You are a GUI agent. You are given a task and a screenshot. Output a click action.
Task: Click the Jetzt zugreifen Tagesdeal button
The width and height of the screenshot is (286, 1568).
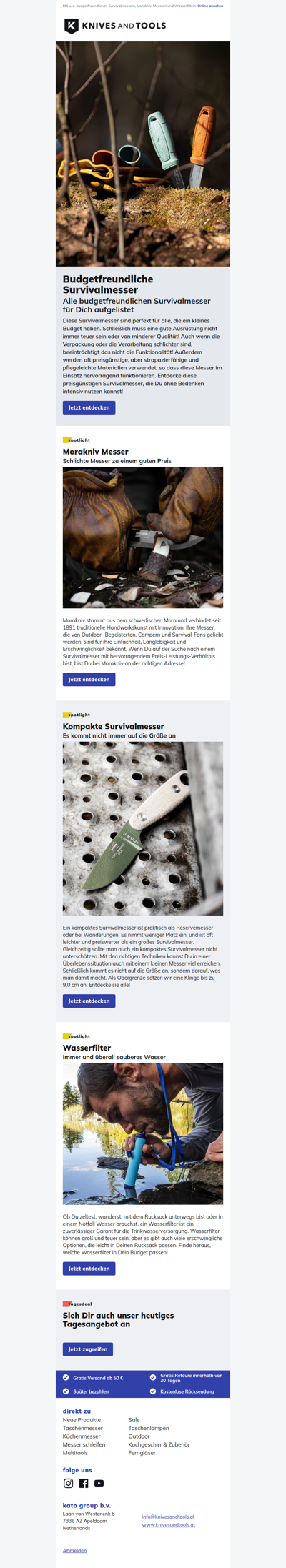click(88, 1349)
